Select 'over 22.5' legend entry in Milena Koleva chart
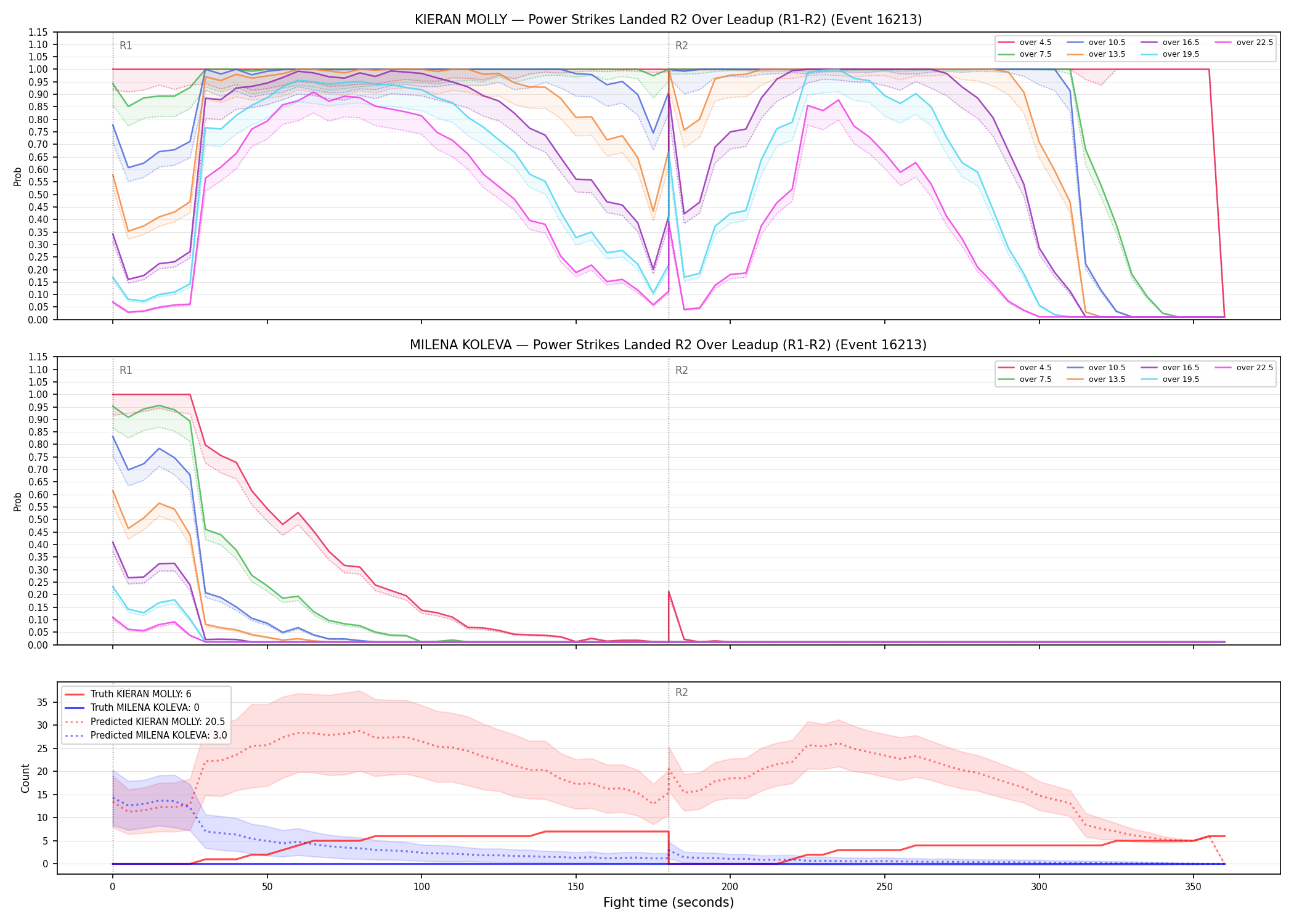 [x=1244, y=368]
